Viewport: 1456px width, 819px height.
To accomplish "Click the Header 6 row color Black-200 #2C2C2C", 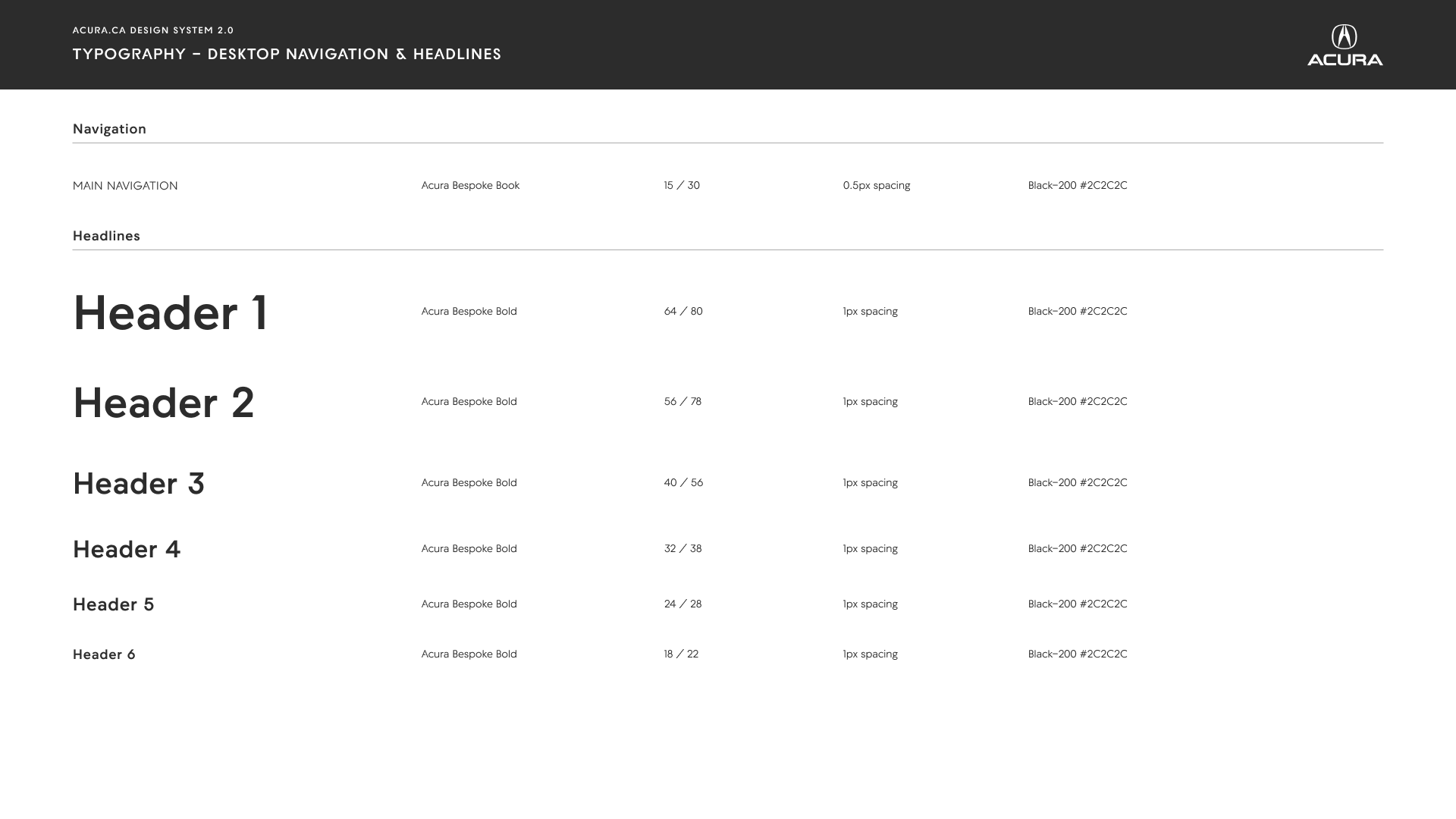I will [x=1078, y=654].
